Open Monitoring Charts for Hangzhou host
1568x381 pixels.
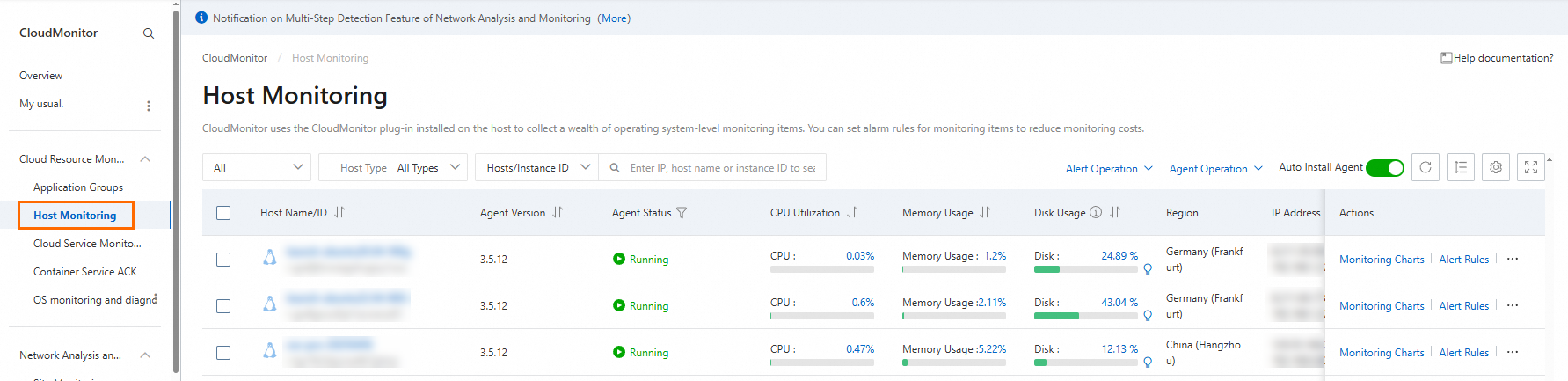(x=1382, y=353)
